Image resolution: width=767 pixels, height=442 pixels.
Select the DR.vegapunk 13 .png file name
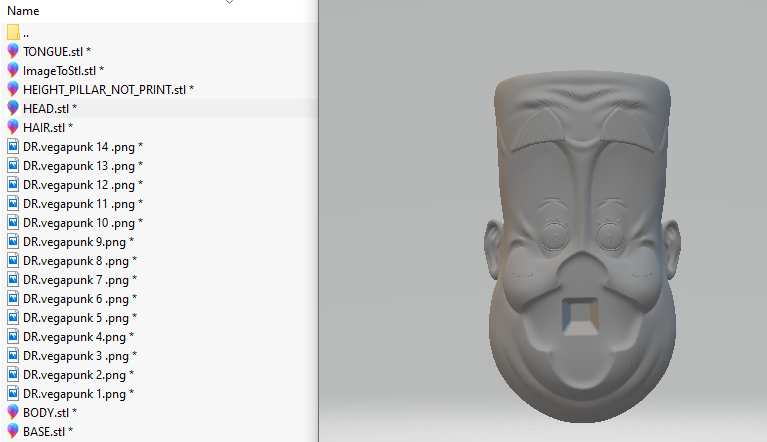click(x=83, y=166)
